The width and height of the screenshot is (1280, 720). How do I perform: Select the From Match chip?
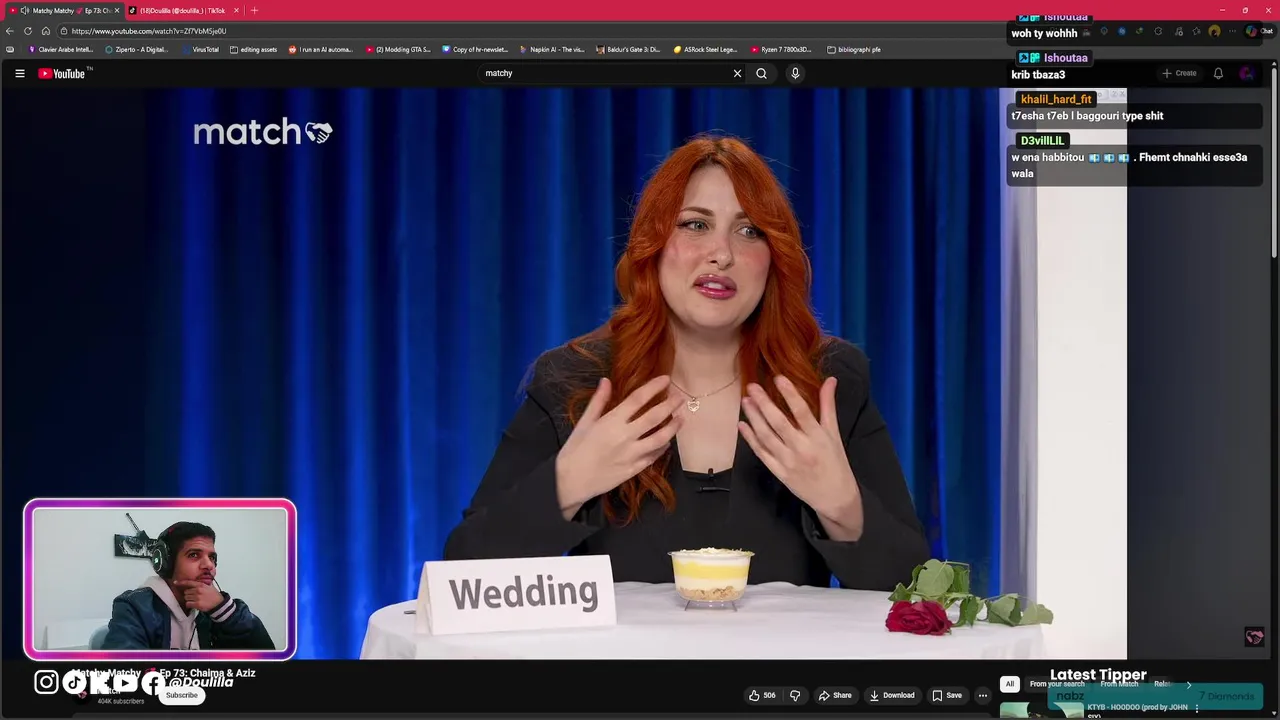[x=1119, y=684]
